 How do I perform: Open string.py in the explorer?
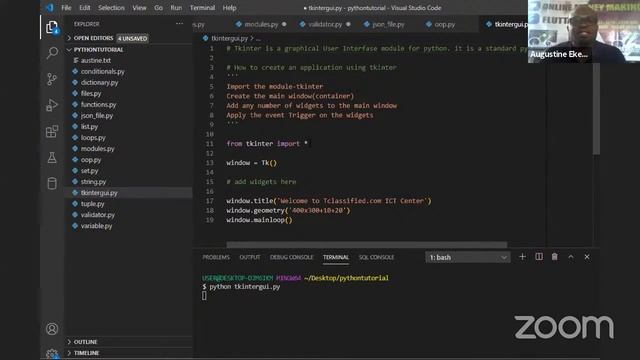[x=129, y=182]
